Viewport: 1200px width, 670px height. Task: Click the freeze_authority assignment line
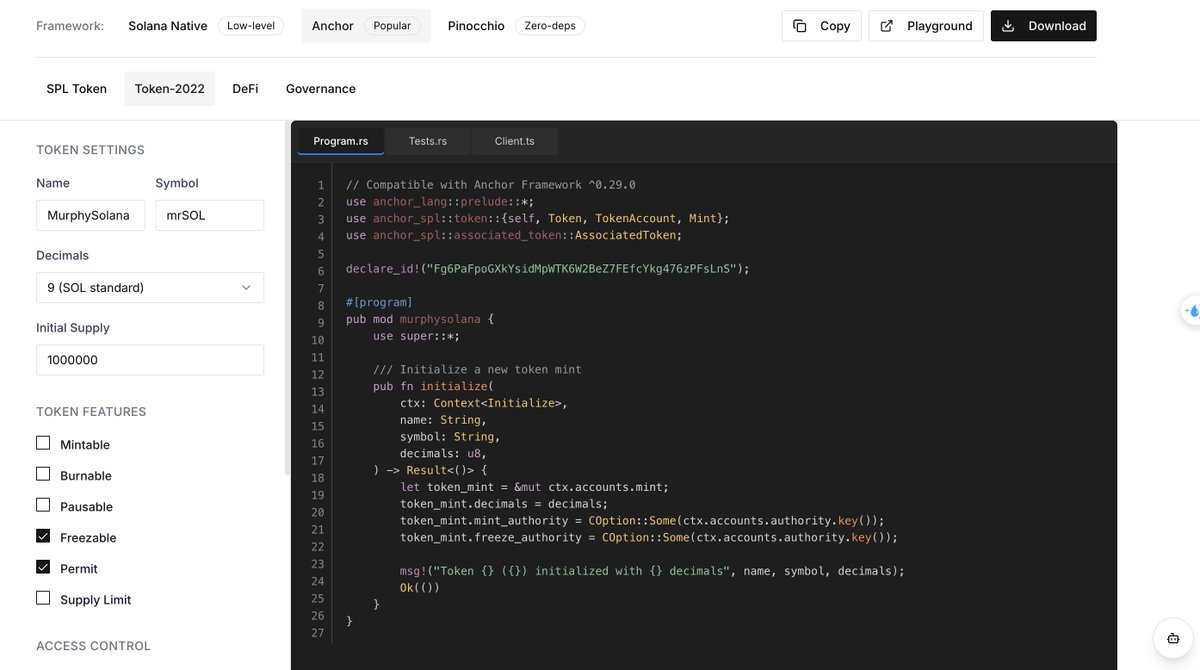[x=649, y=537]
